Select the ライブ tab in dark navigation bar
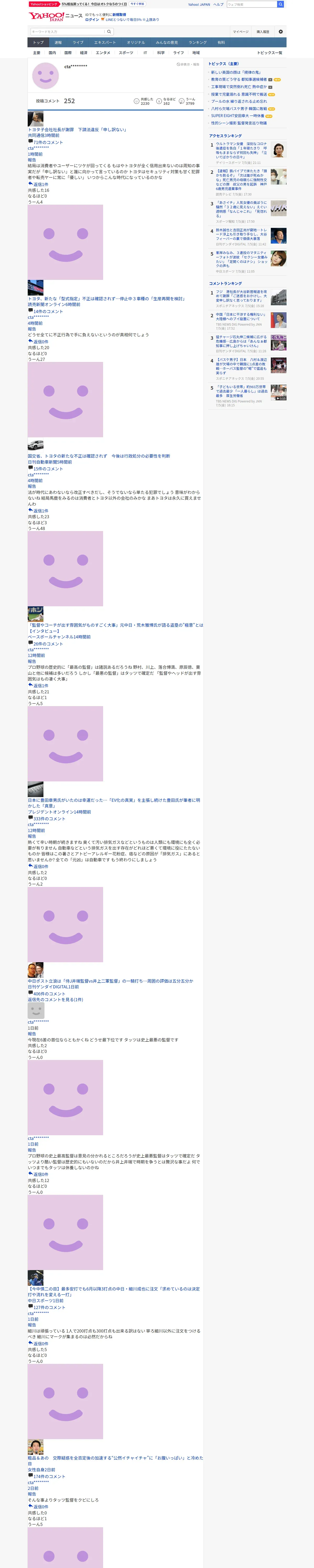 tap(78, 43)
